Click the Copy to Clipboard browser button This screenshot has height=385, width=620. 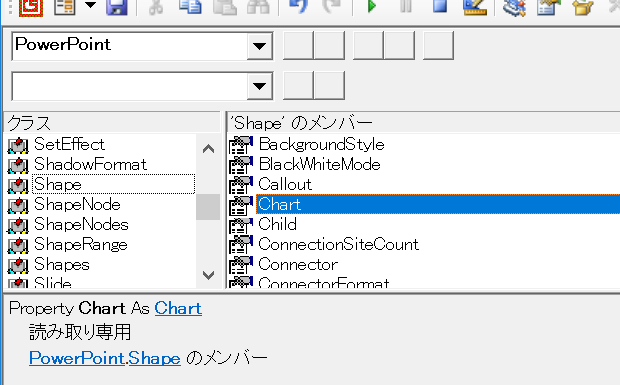(368, 45)
